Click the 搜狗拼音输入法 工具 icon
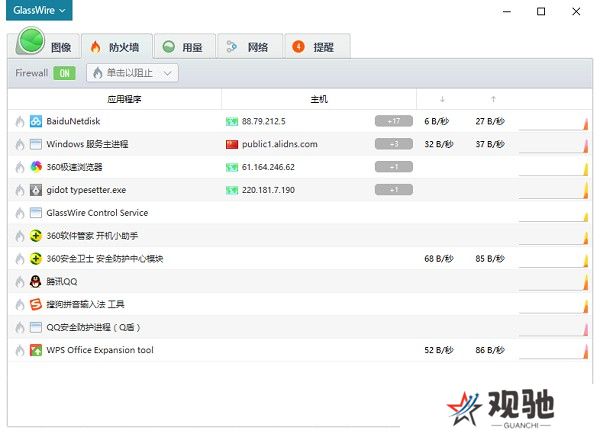This screenshot has height=434, width=600. tap(36, 305)
